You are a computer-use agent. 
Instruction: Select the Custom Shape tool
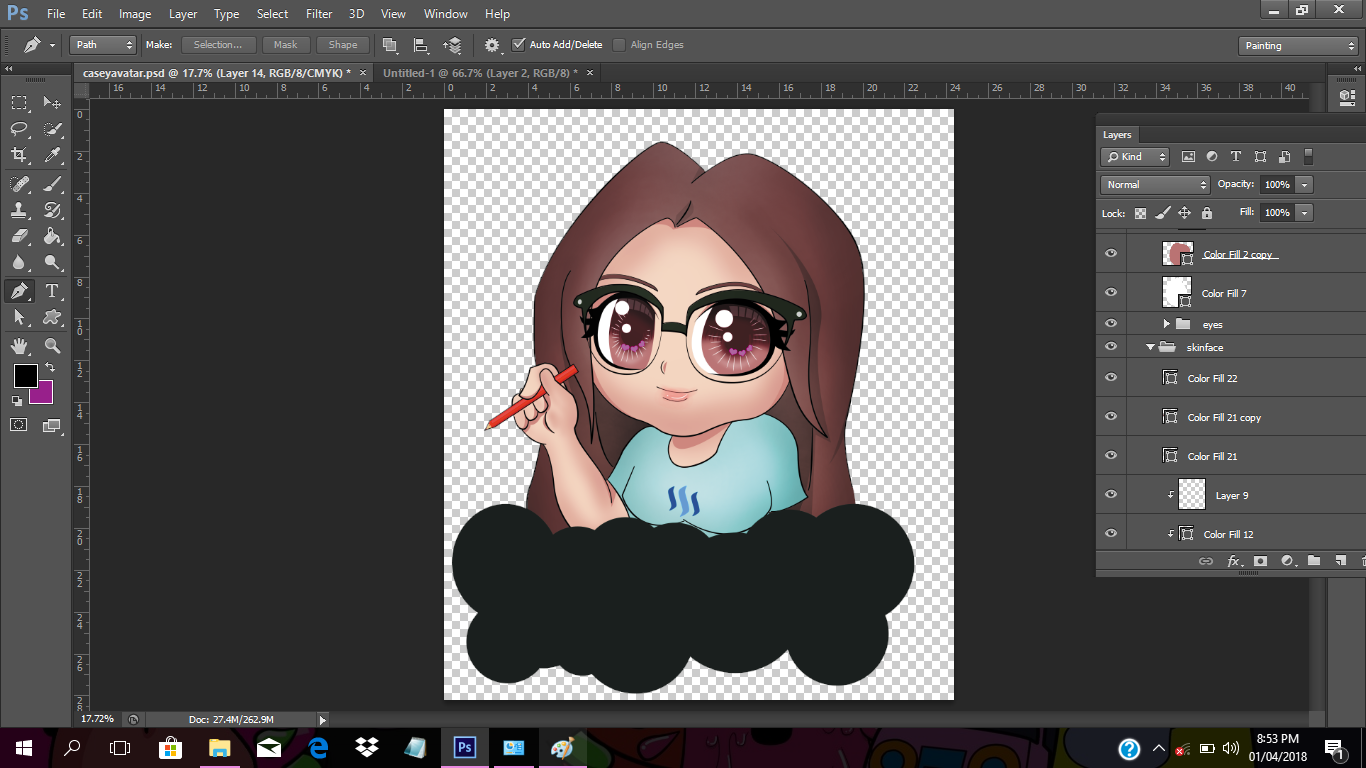(52, 317)
